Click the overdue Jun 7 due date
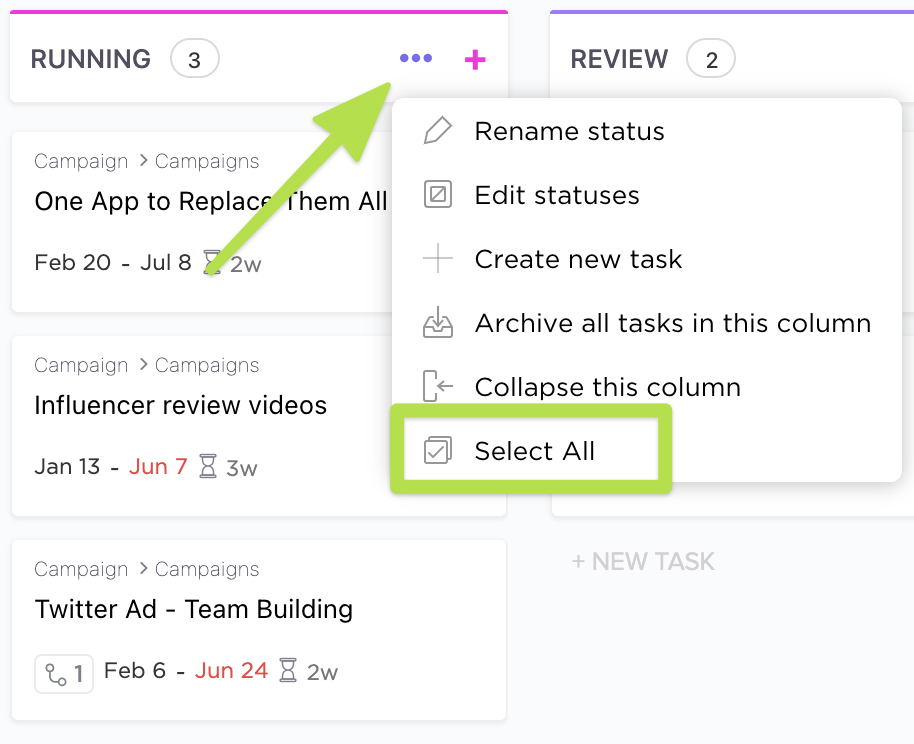This screenshot has height=744, width=914. [x=158, y=467]
